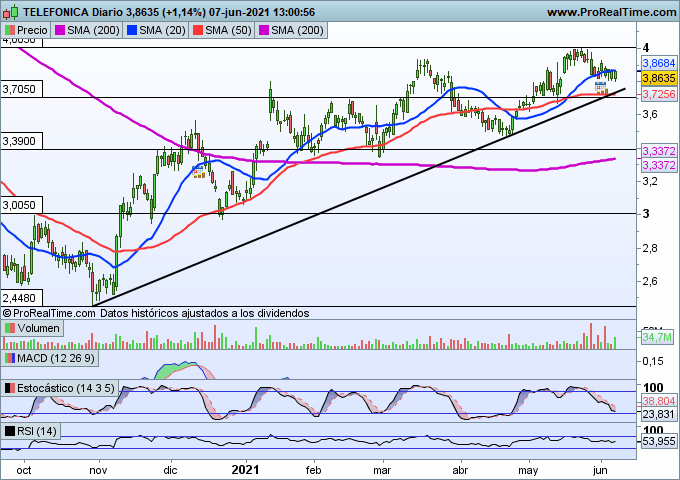Click the yellow 3,8635 current price tag

click(659, 78)
